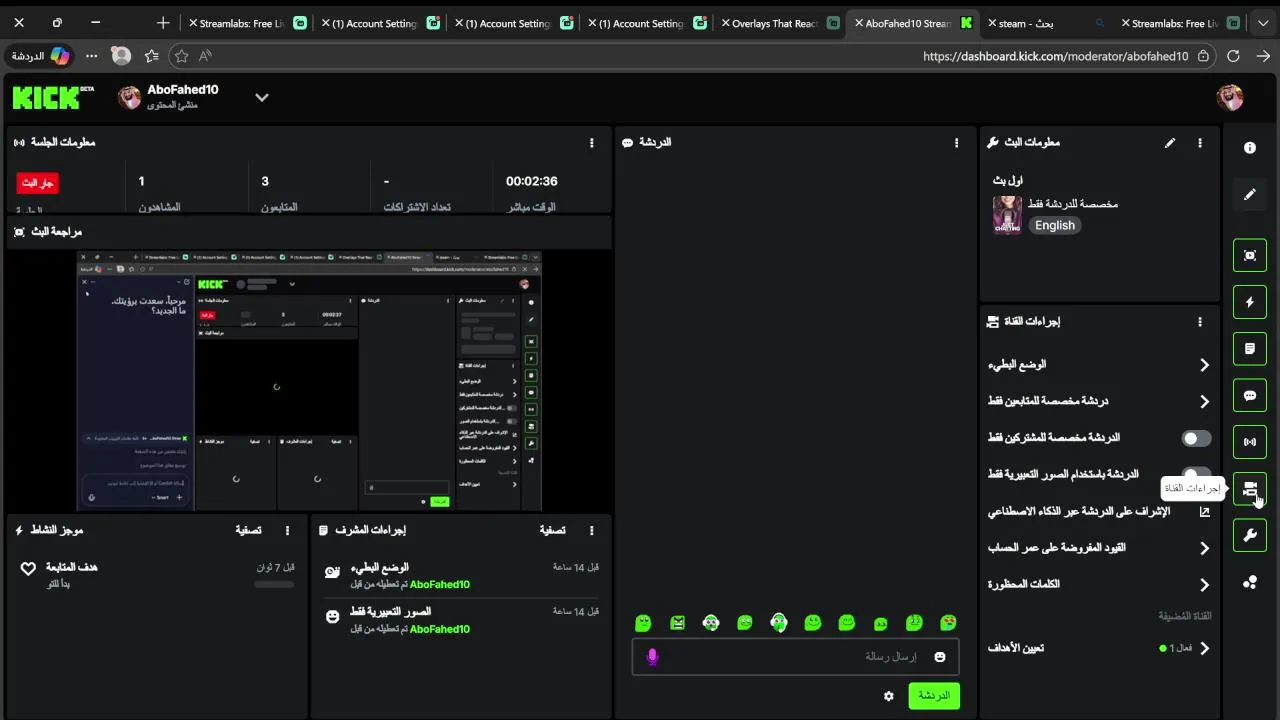This screenshot has width=1280, height=720.
Task: Open AI moderation external link icon
Action: (x=1204, y=512)
